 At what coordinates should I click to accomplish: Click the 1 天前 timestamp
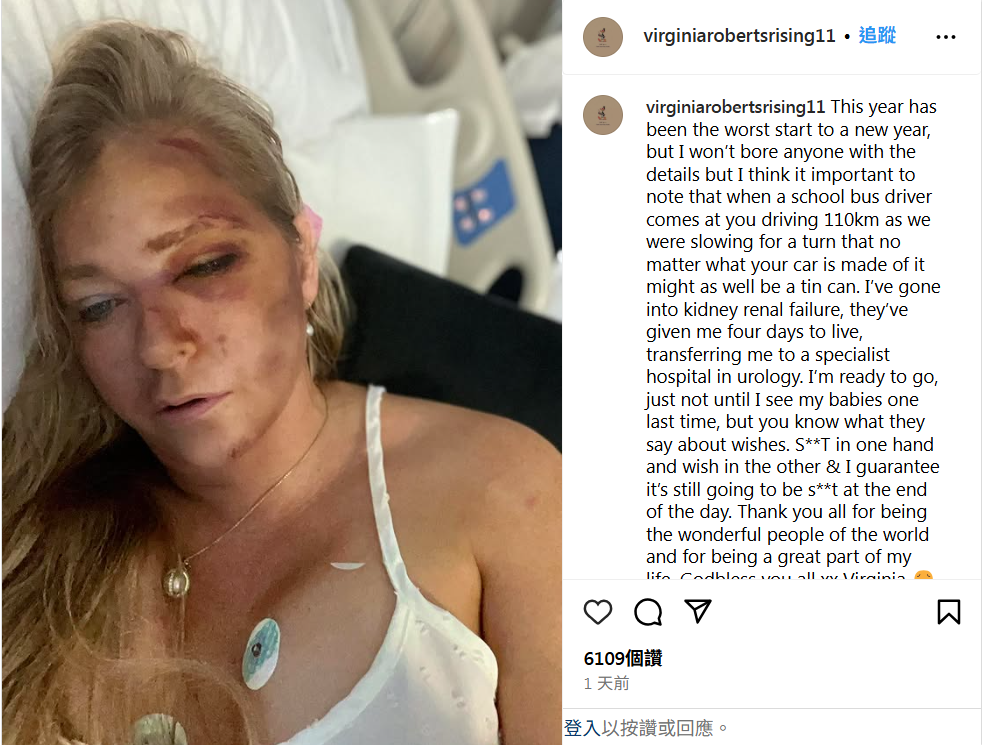606,683
